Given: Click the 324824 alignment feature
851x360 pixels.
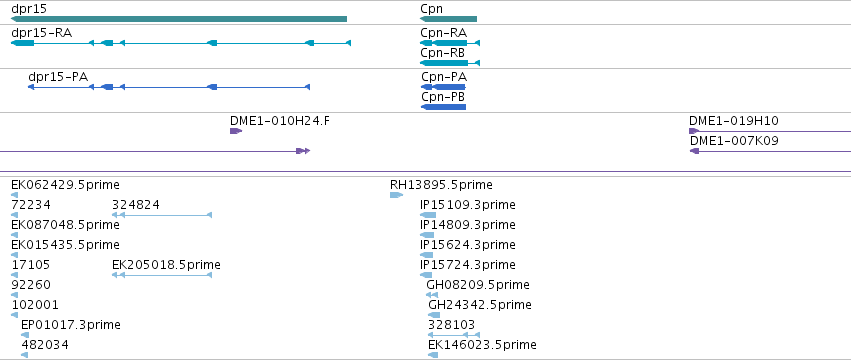Looking at the screenshot, I should [162, 215].
